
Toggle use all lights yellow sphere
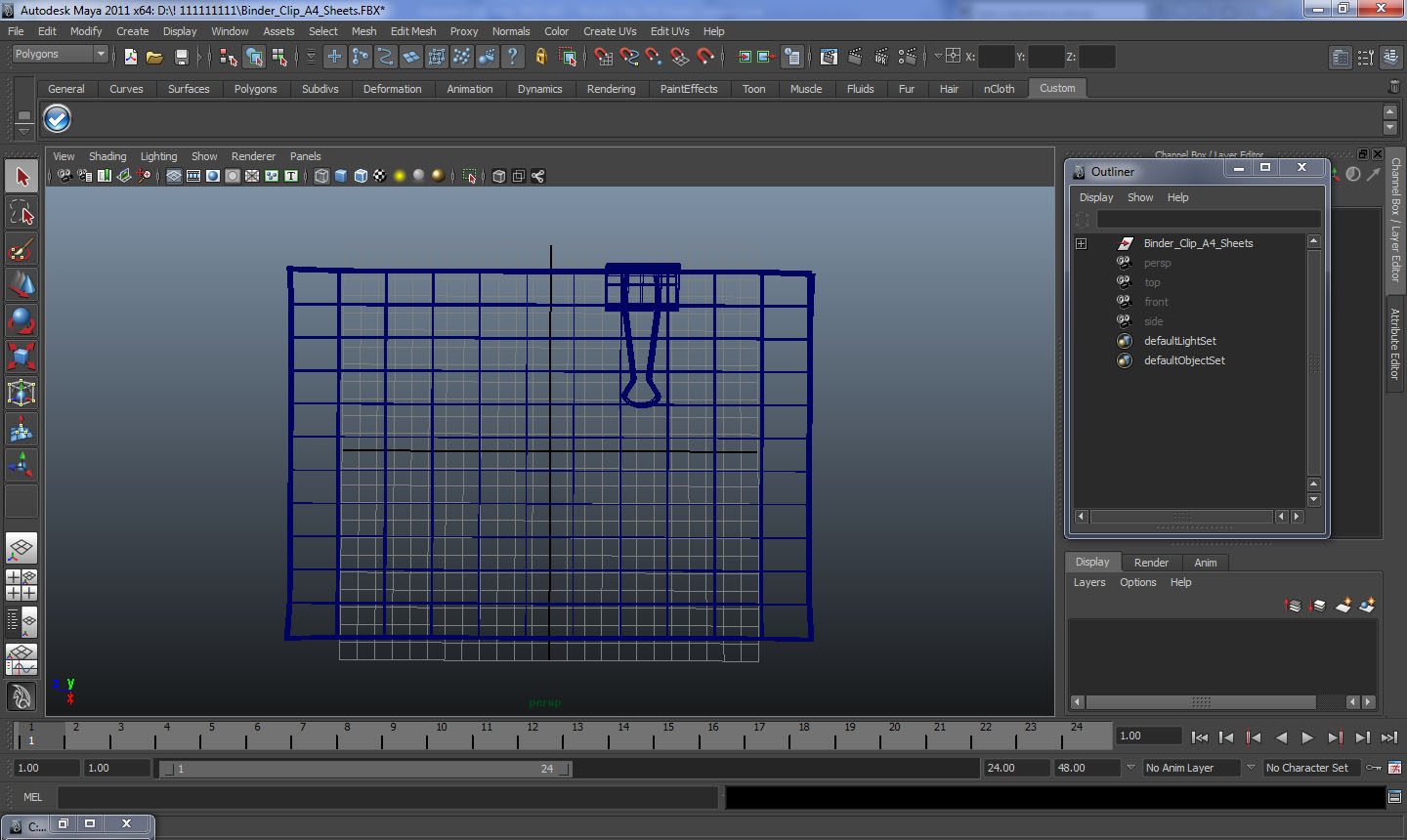coord(400,176)
